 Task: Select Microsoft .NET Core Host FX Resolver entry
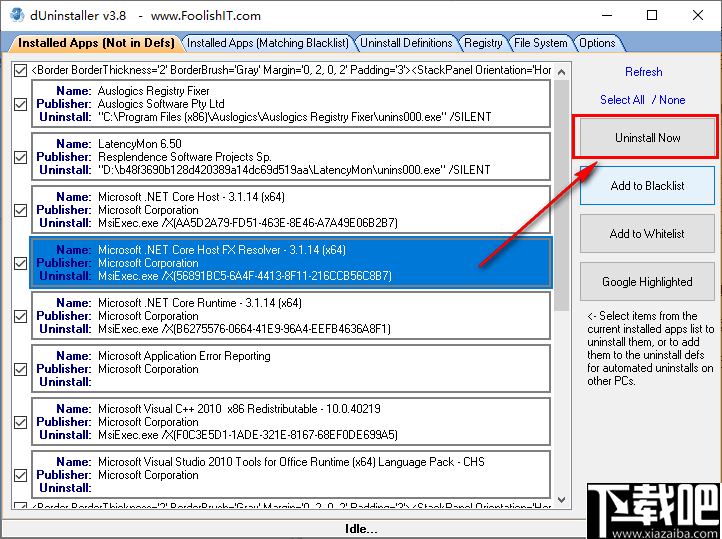click(291, 263)
